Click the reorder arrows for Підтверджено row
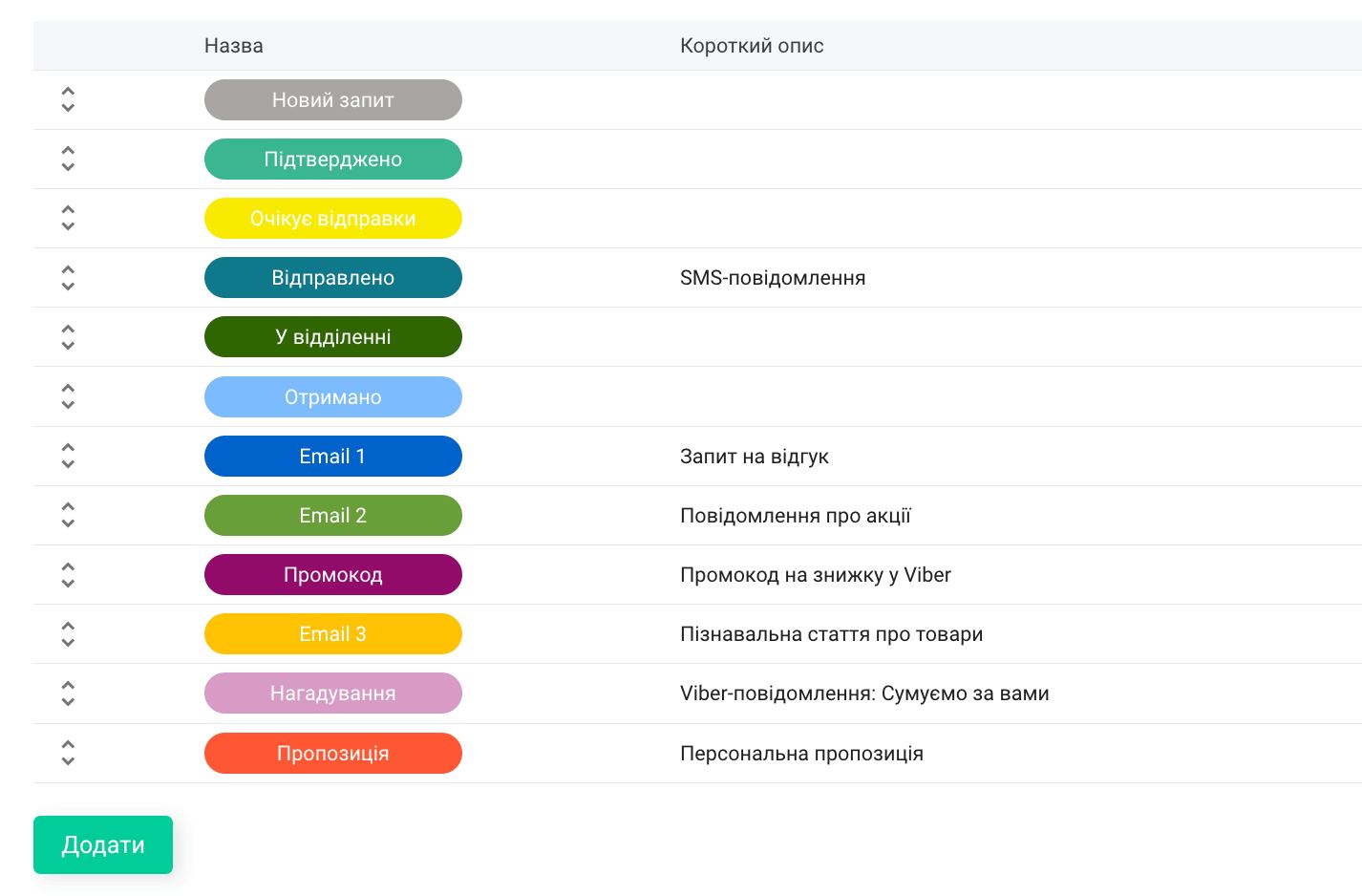 pos(68,159)
